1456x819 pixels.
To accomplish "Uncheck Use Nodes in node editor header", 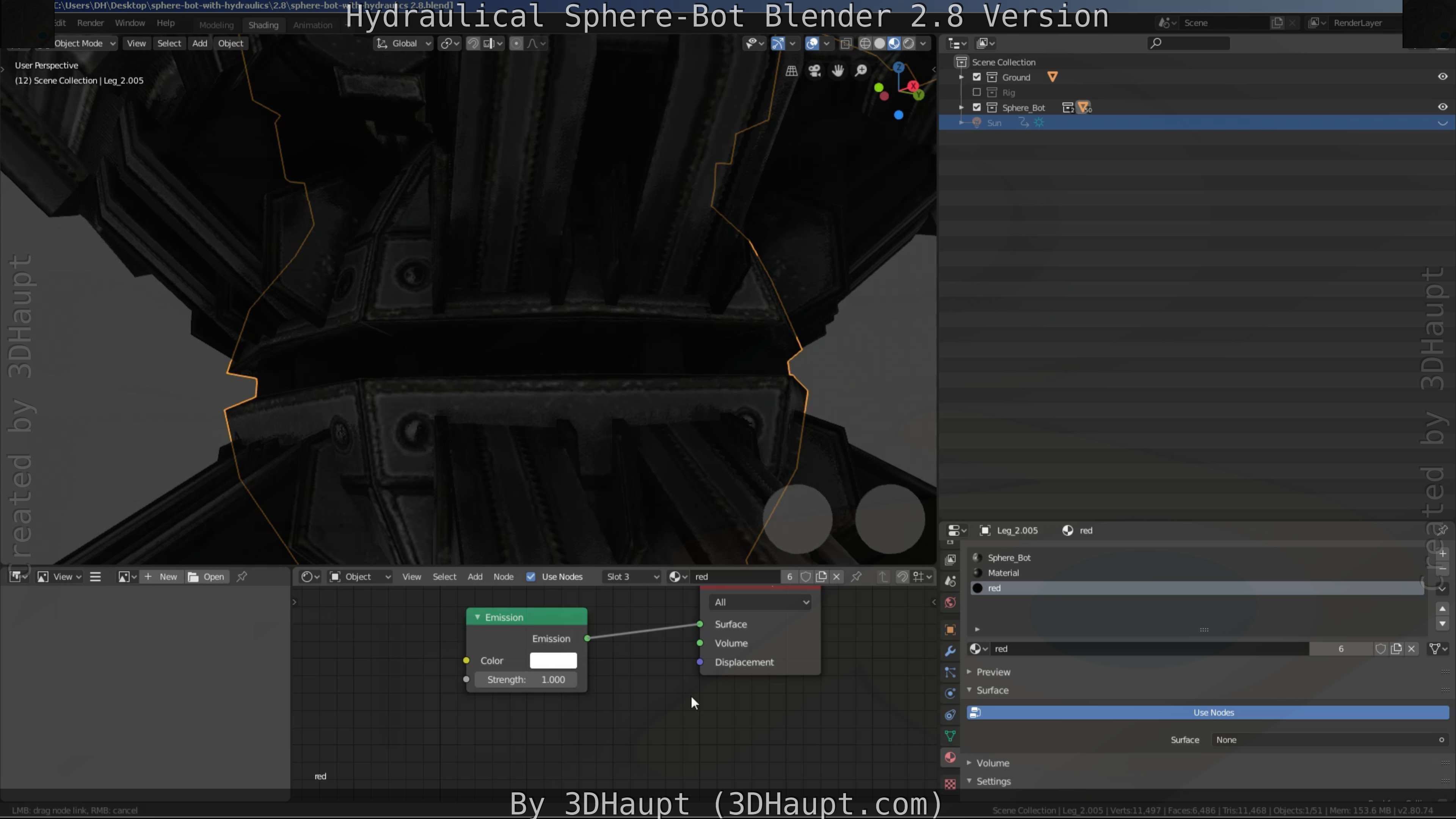I will point(531,576).
